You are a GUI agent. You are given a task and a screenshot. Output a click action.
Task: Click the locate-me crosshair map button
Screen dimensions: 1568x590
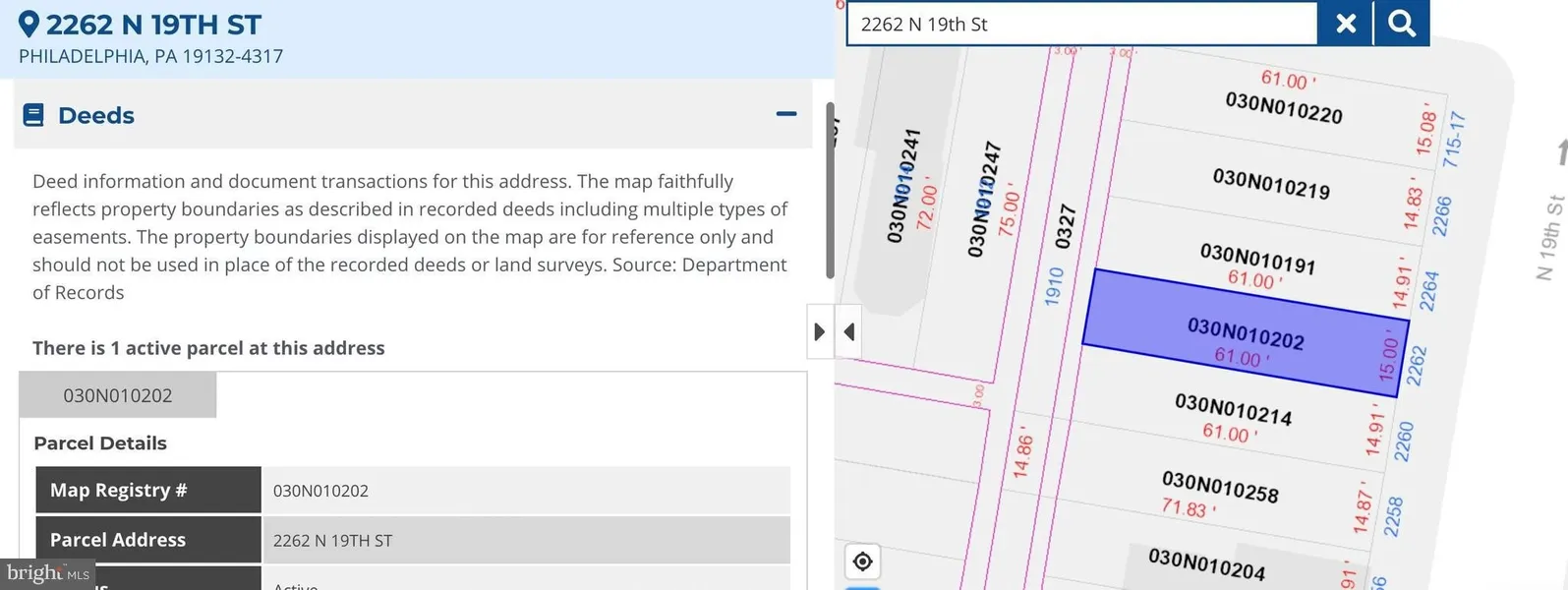(862, 561)
